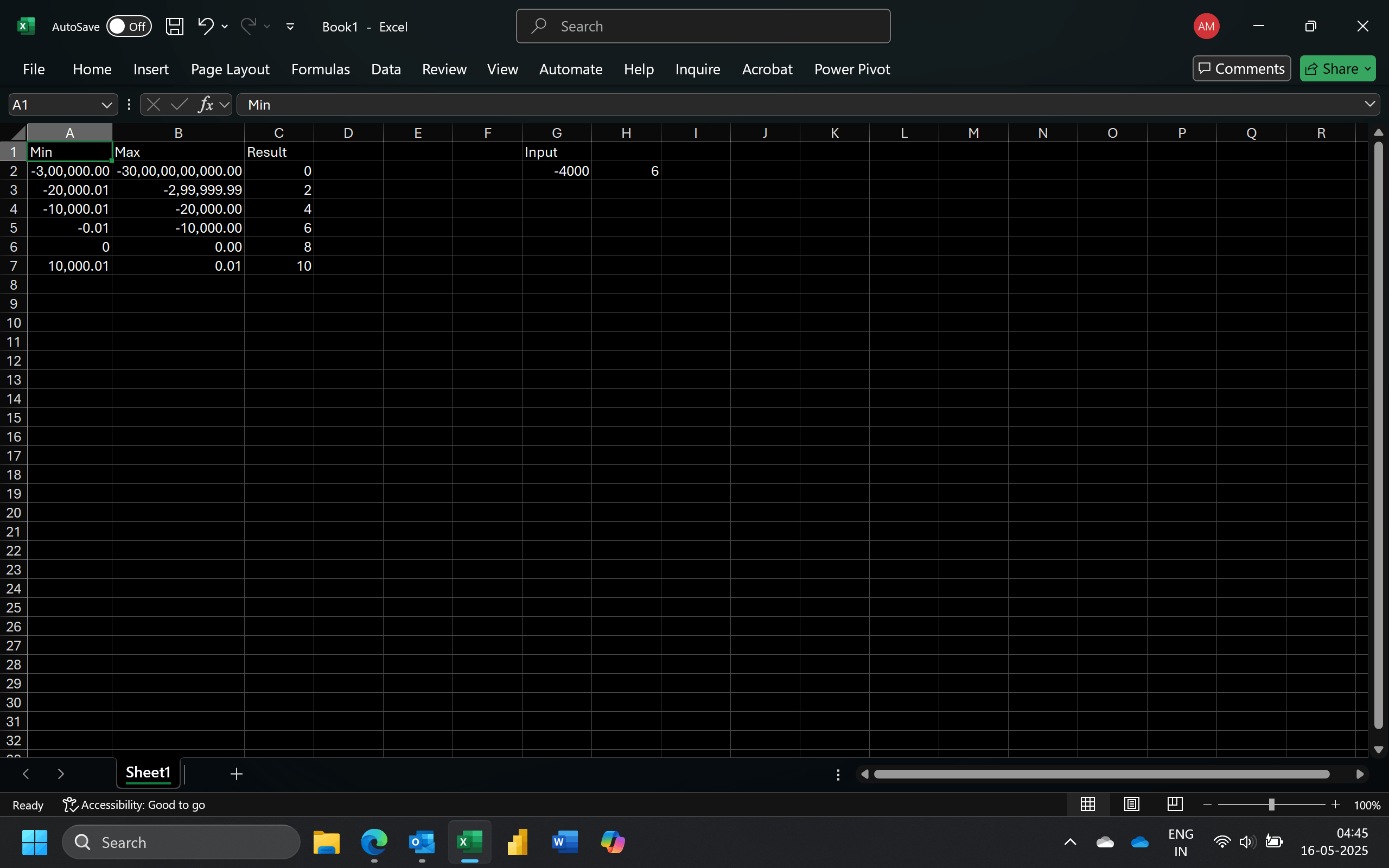Image resolution: width=1389 pixels, height=868 pixels.
Task: Click the Insert Function fx icon
Action: pos(206,105)
